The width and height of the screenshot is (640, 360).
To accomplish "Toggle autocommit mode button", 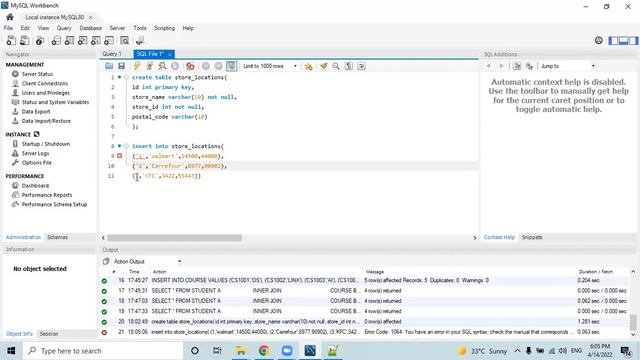I will 231,66.
